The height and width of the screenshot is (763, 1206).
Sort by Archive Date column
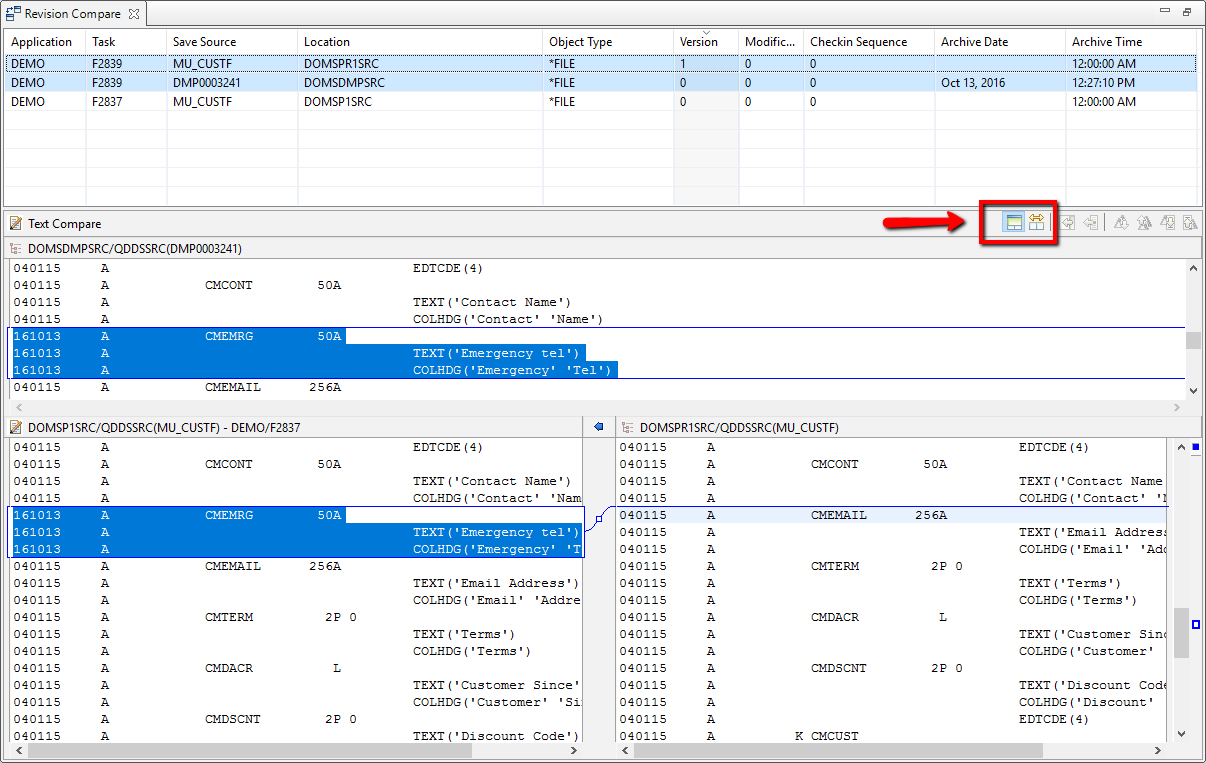click(974, 42)
